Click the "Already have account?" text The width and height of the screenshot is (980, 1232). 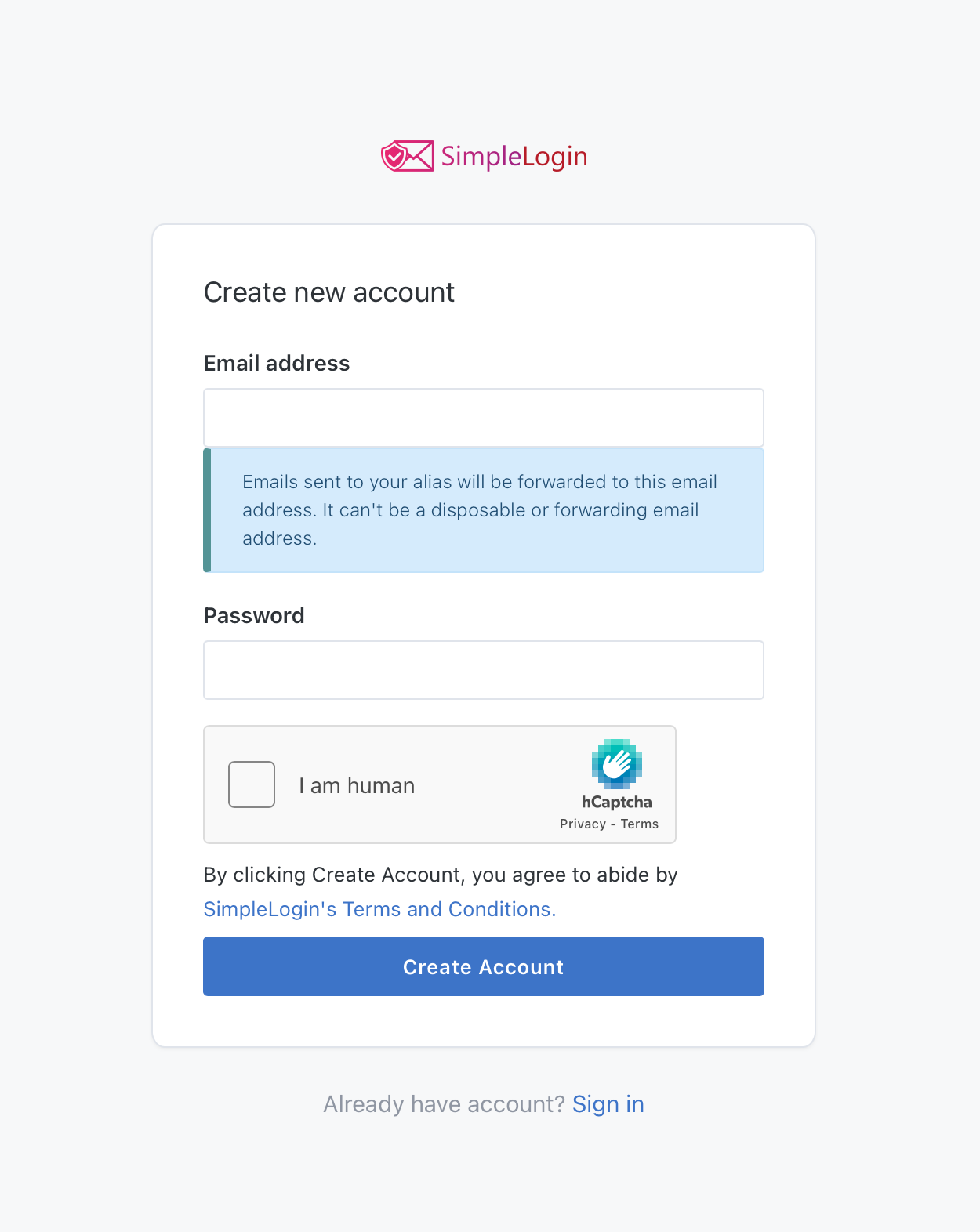[444, 1104]
